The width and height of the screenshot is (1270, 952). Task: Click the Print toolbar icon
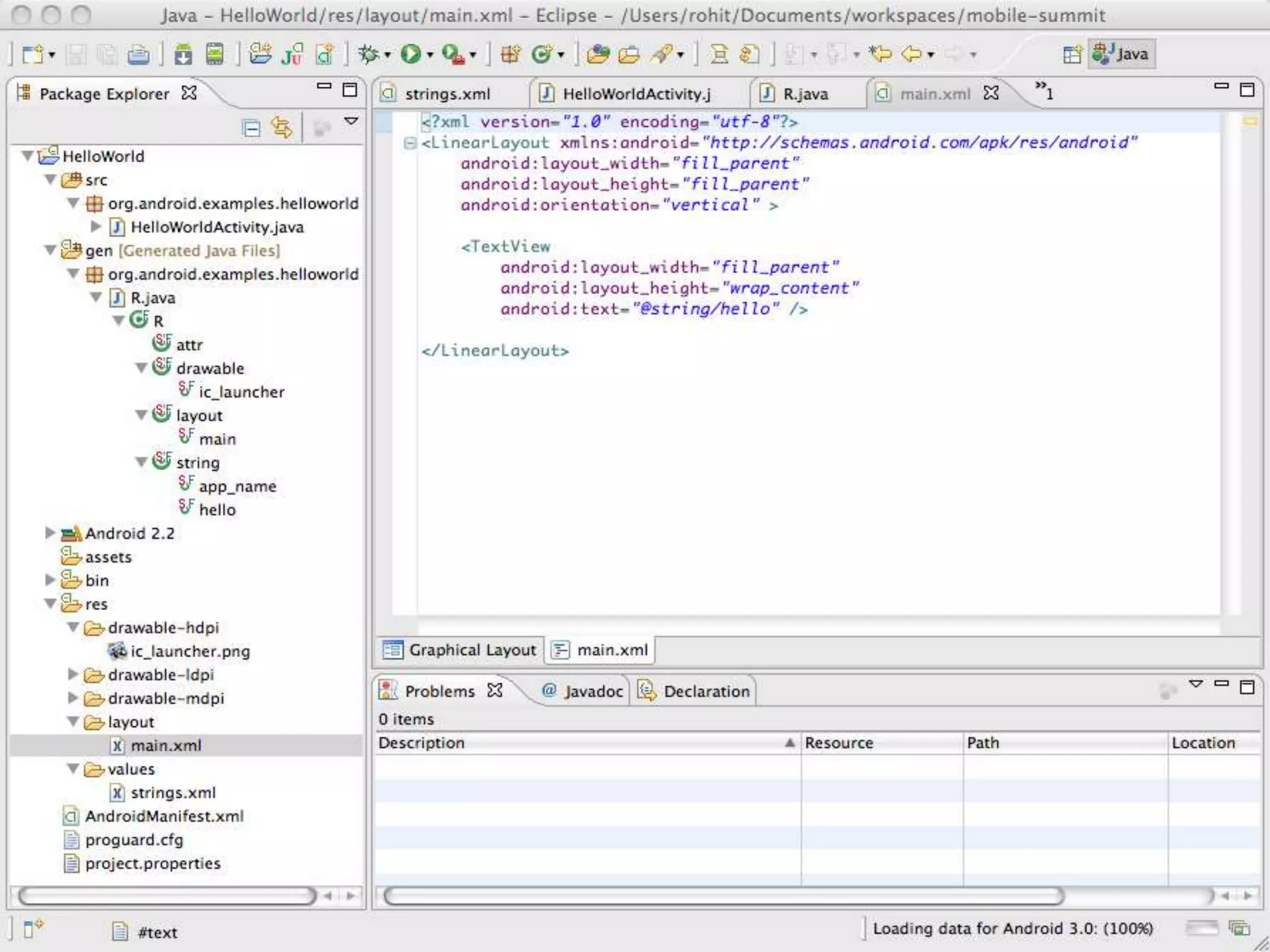138,55
